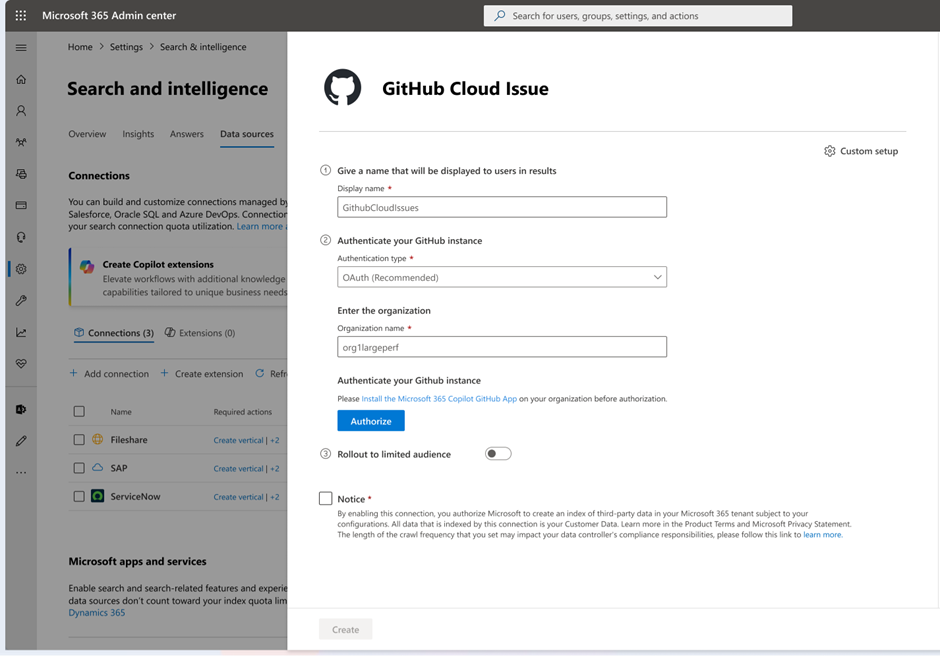Open the Extensions (0) tab
The image size is (940, 657).
click(200, 333)
